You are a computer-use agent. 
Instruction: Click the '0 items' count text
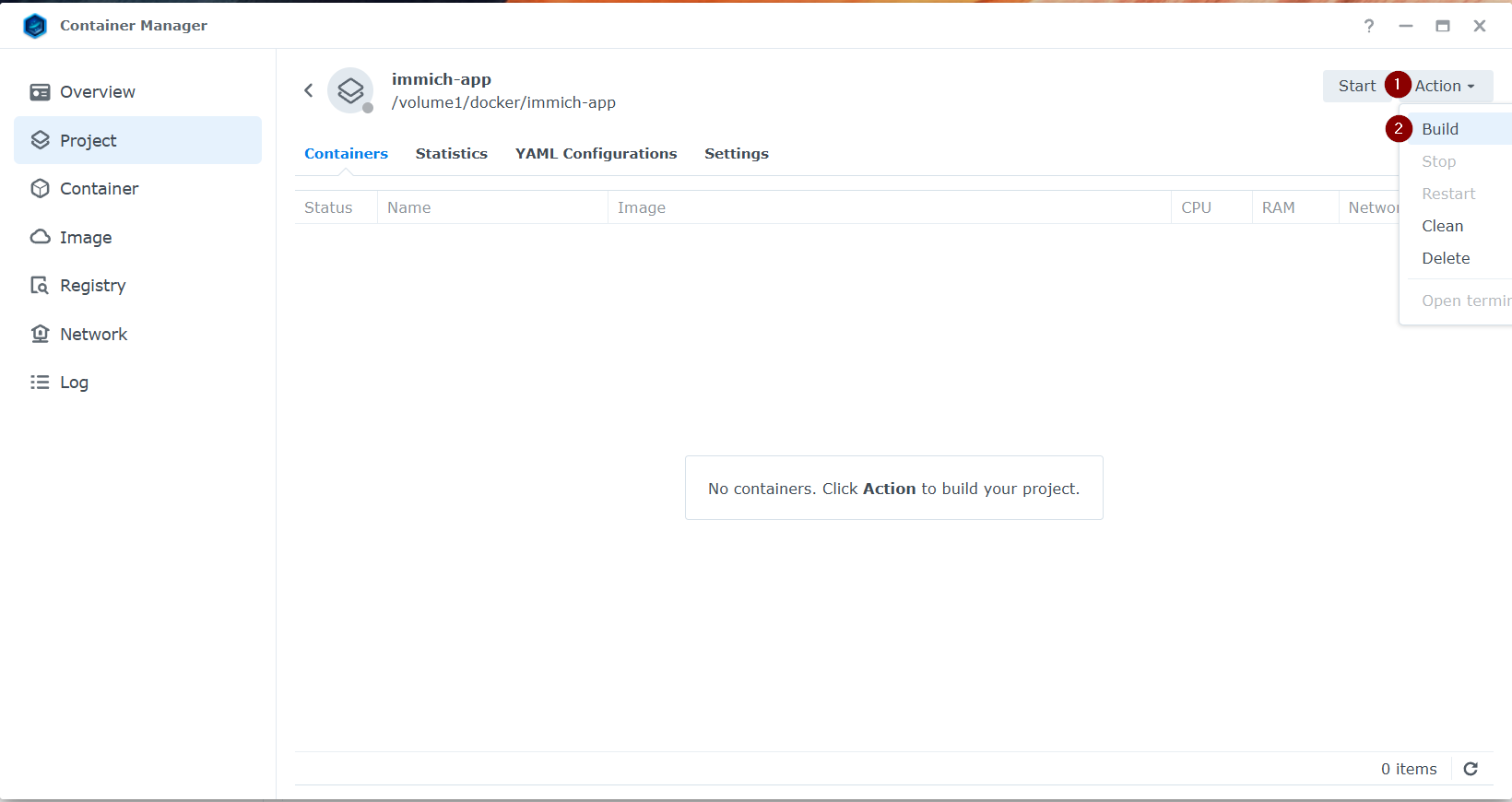[x=1409, y=769]
